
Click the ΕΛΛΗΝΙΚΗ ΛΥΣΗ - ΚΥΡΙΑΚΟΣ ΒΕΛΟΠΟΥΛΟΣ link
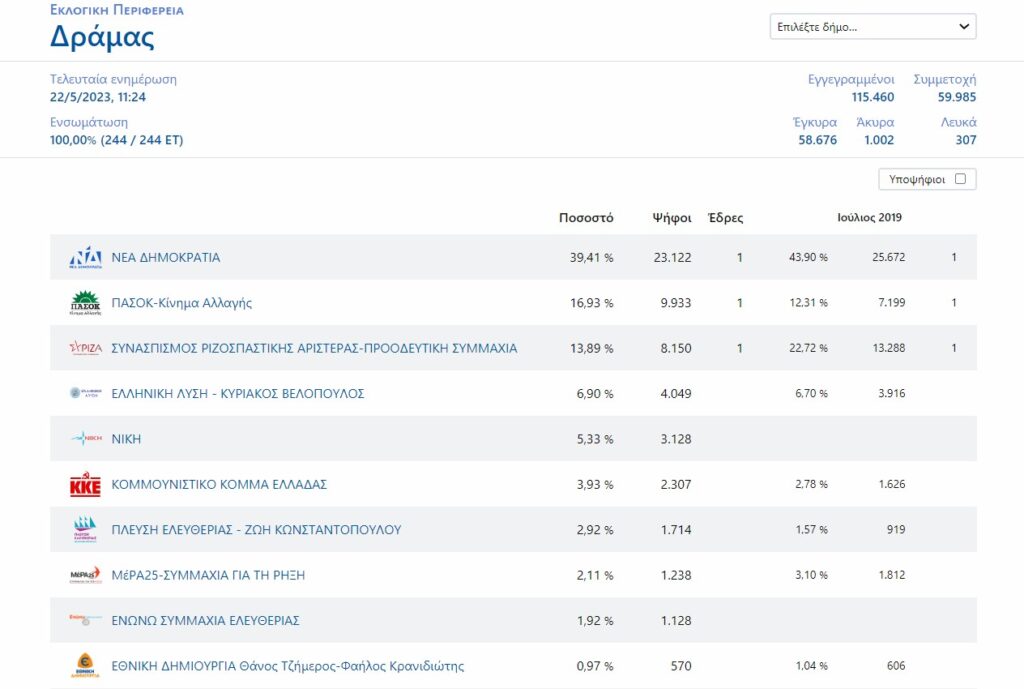pyautogui.click(x=237, y=394)
